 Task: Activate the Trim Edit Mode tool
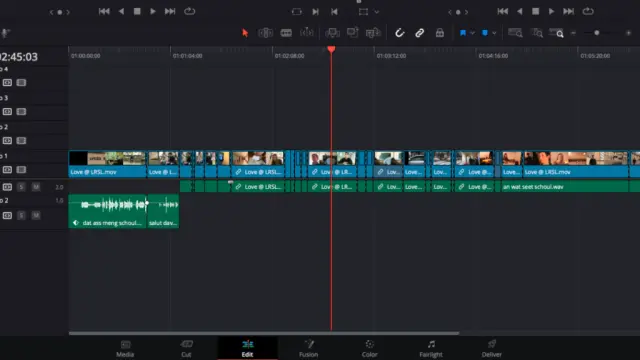click(265, 33)
